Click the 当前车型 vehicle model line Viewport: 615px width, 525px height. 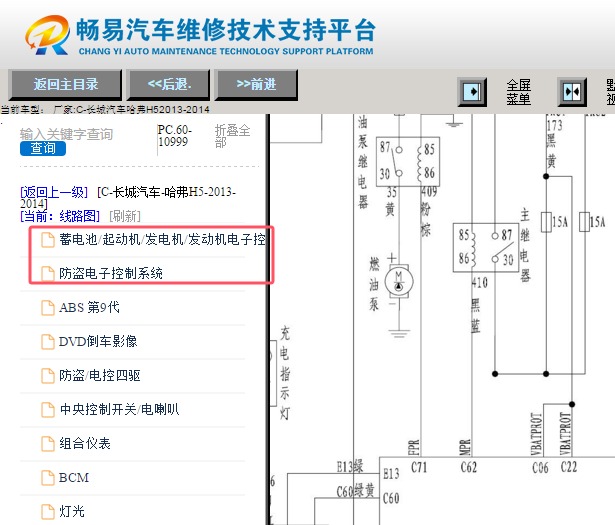(x=105, y=109)
